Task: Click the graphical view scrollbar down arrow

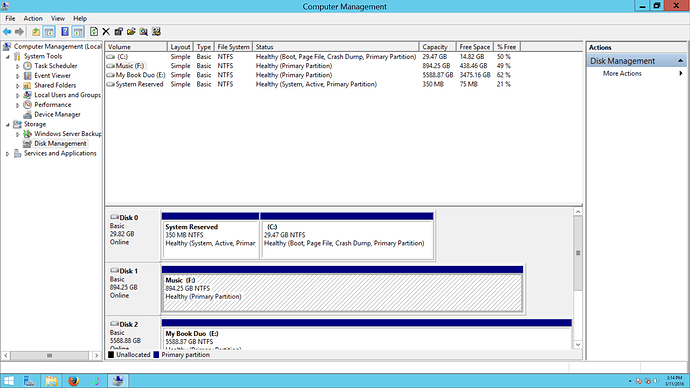Action: point(578,345)
